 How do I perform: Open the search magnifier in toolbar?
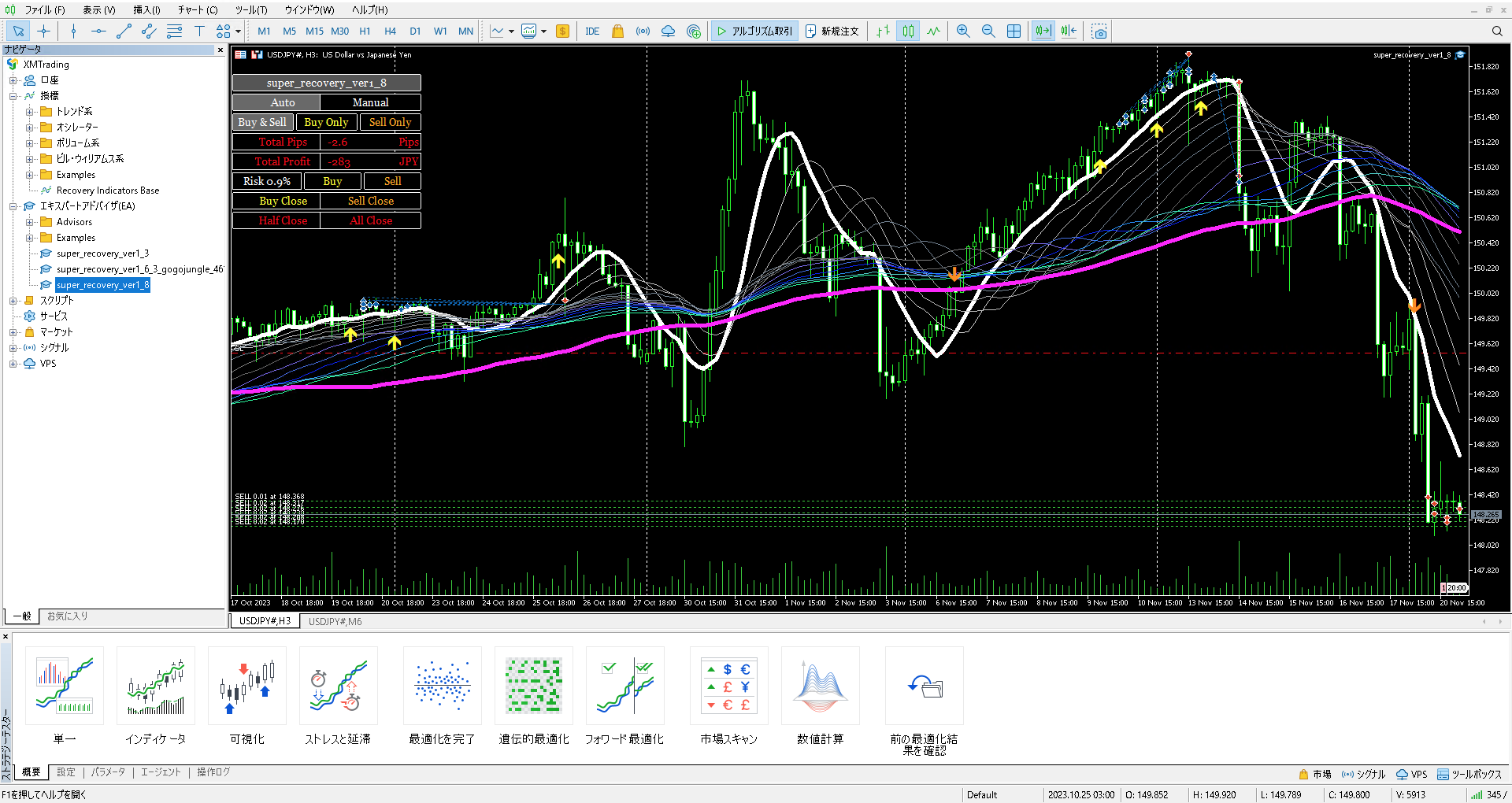(1497, 31)
